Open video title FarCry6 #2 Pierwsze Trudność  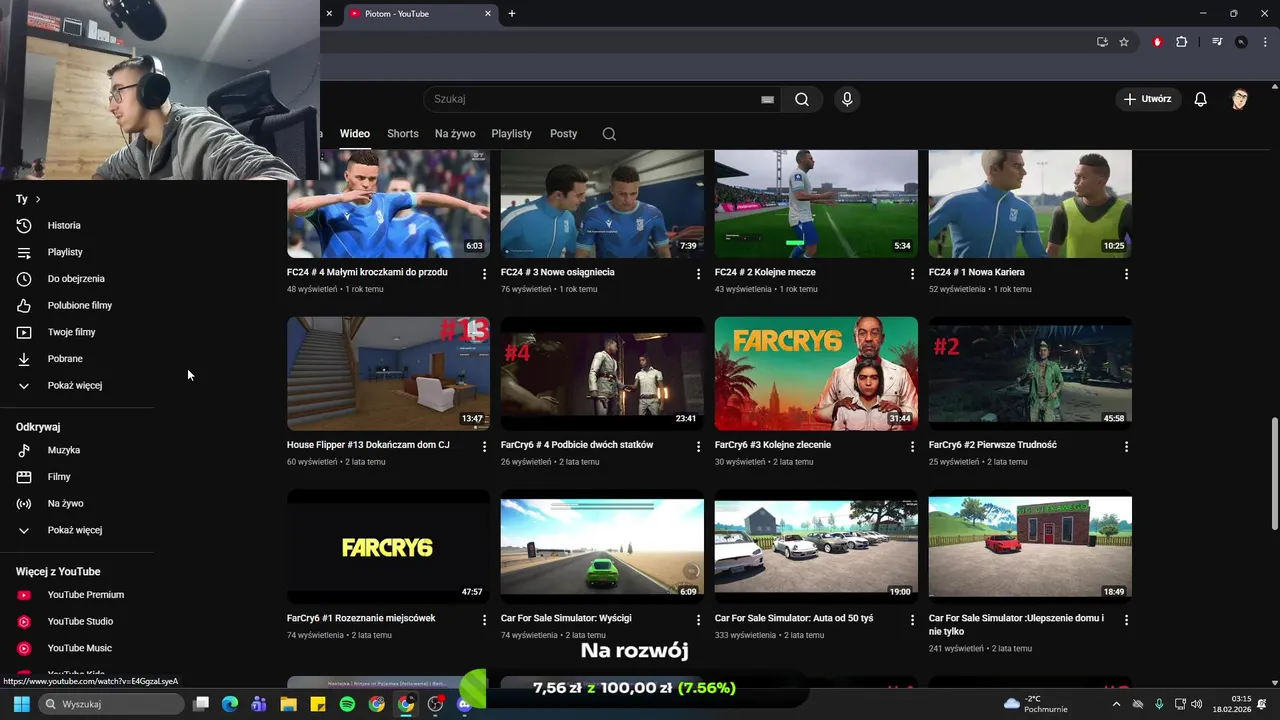click(x=992, y=445)
